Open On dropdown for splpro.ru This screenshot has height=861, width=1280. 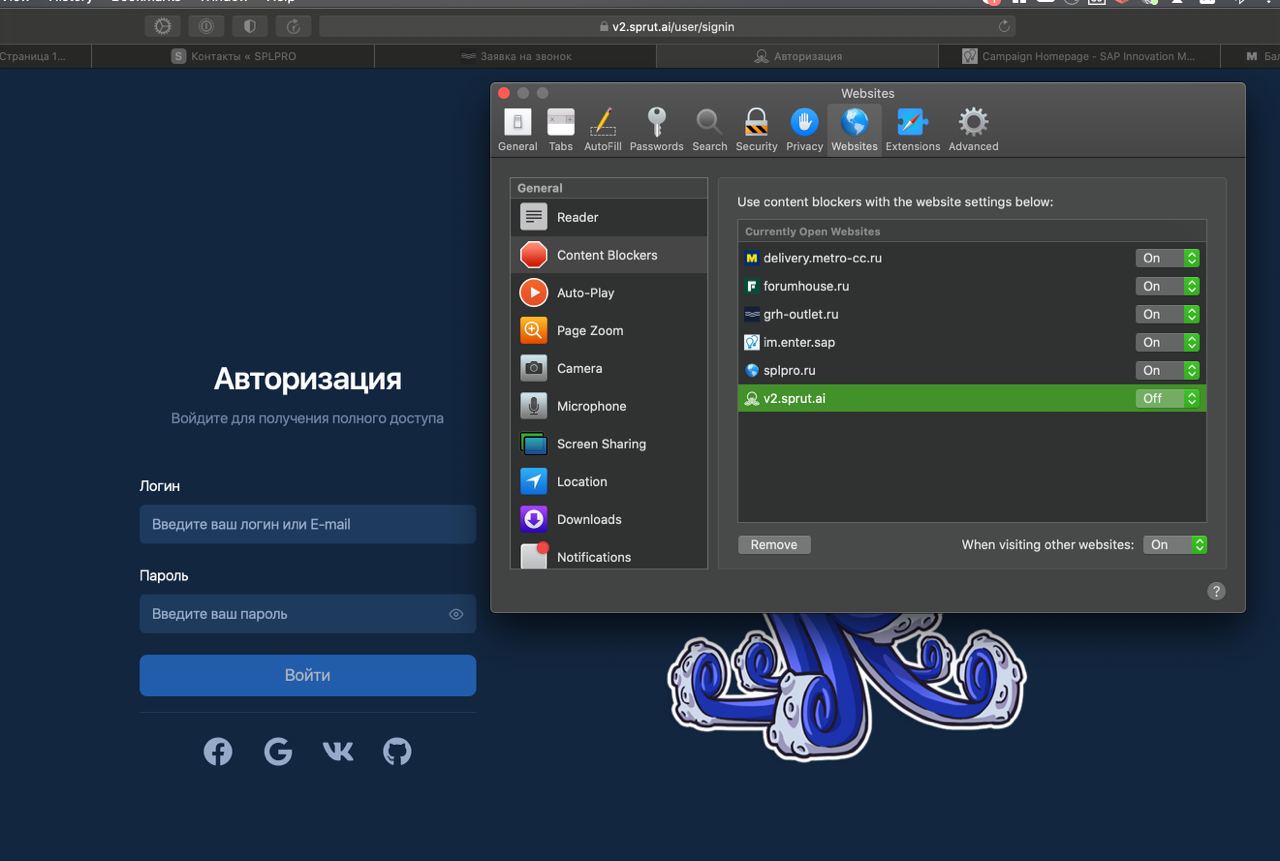click(x=1167, y=370)
